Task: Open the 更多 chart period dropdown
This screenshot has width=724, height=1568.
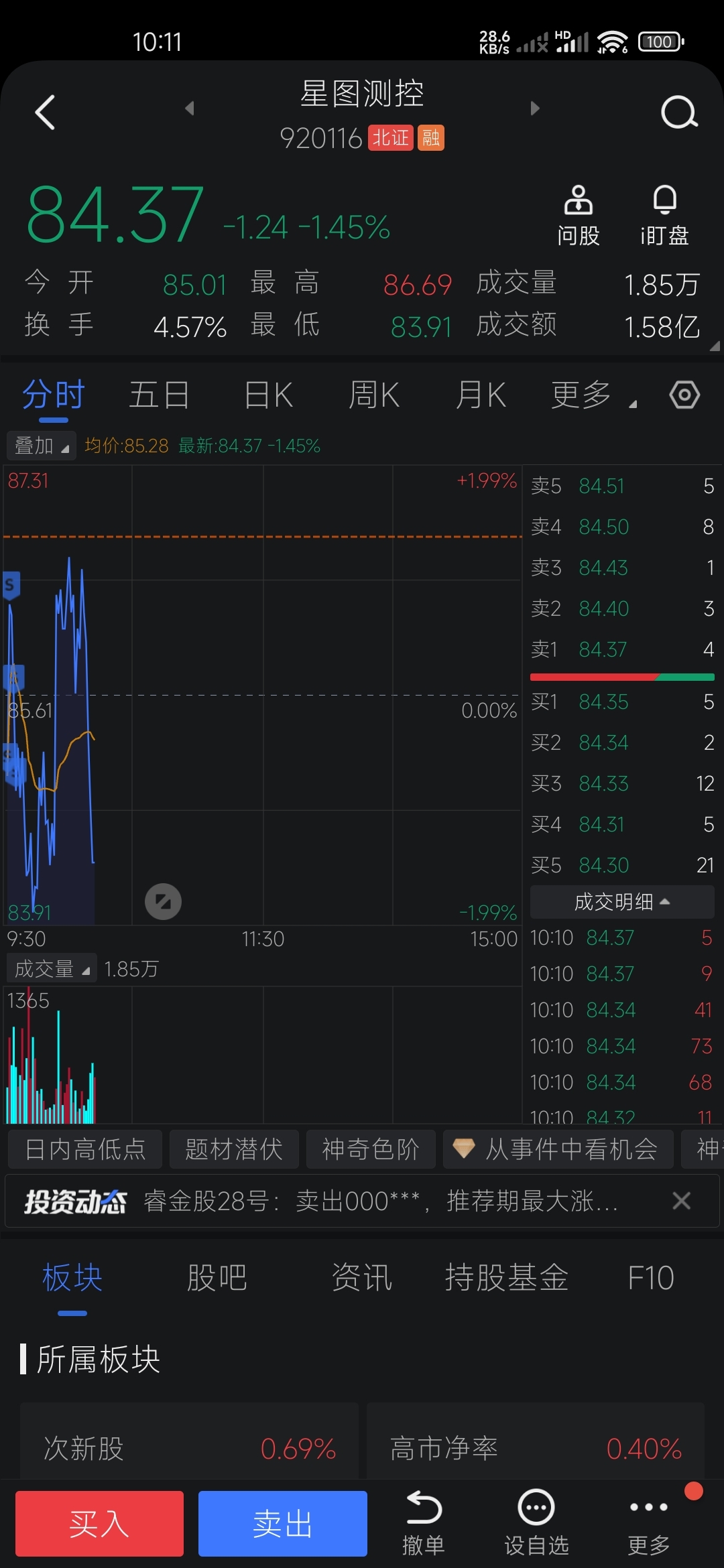Action: 593,395
